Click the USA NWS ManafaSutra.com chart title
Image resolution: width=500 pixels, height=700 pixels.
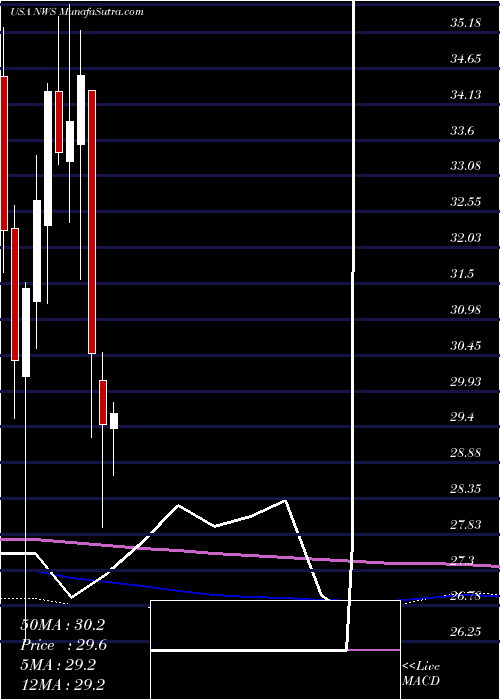[77, 12]
